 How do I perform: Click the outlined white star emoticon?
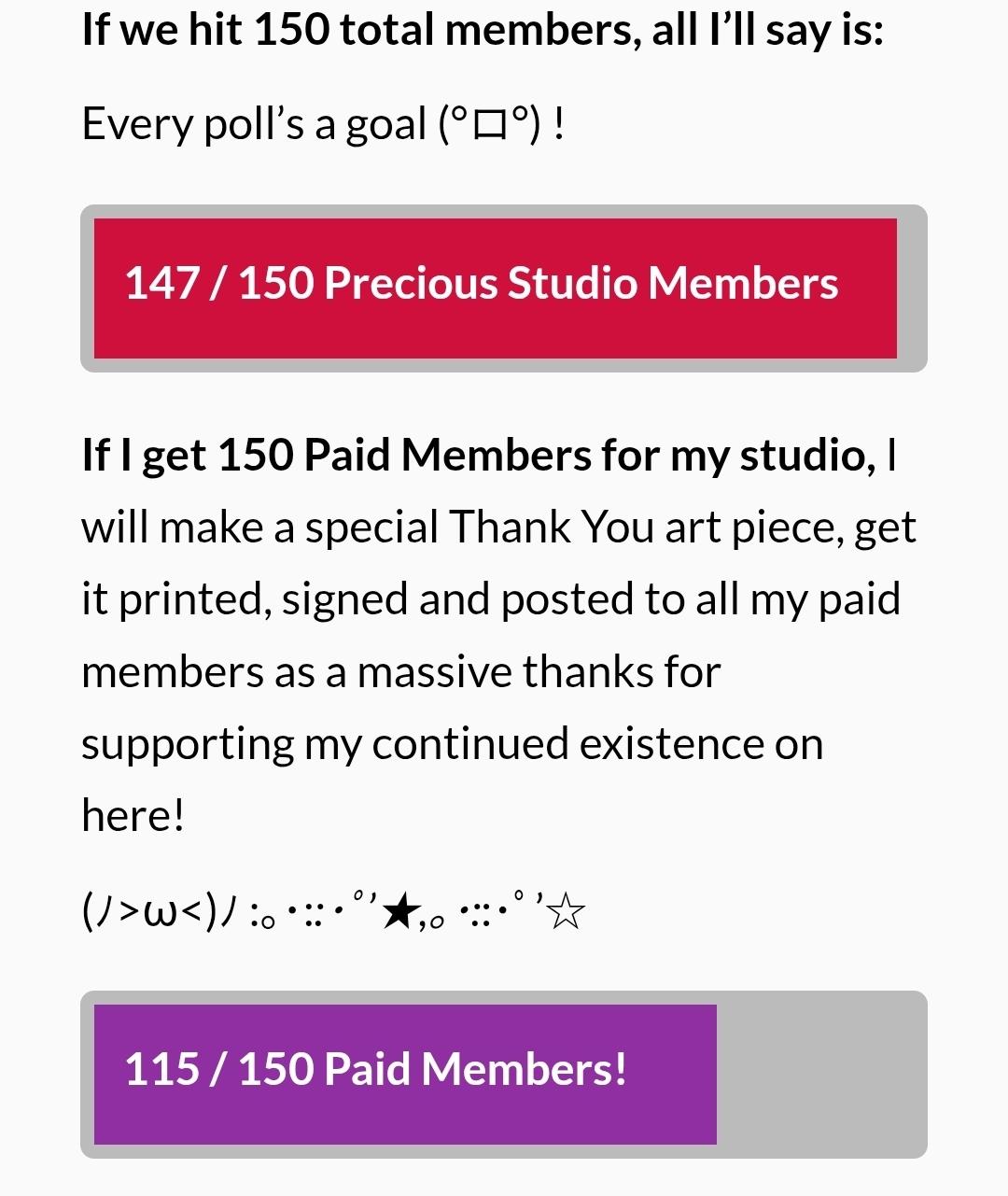567,912
